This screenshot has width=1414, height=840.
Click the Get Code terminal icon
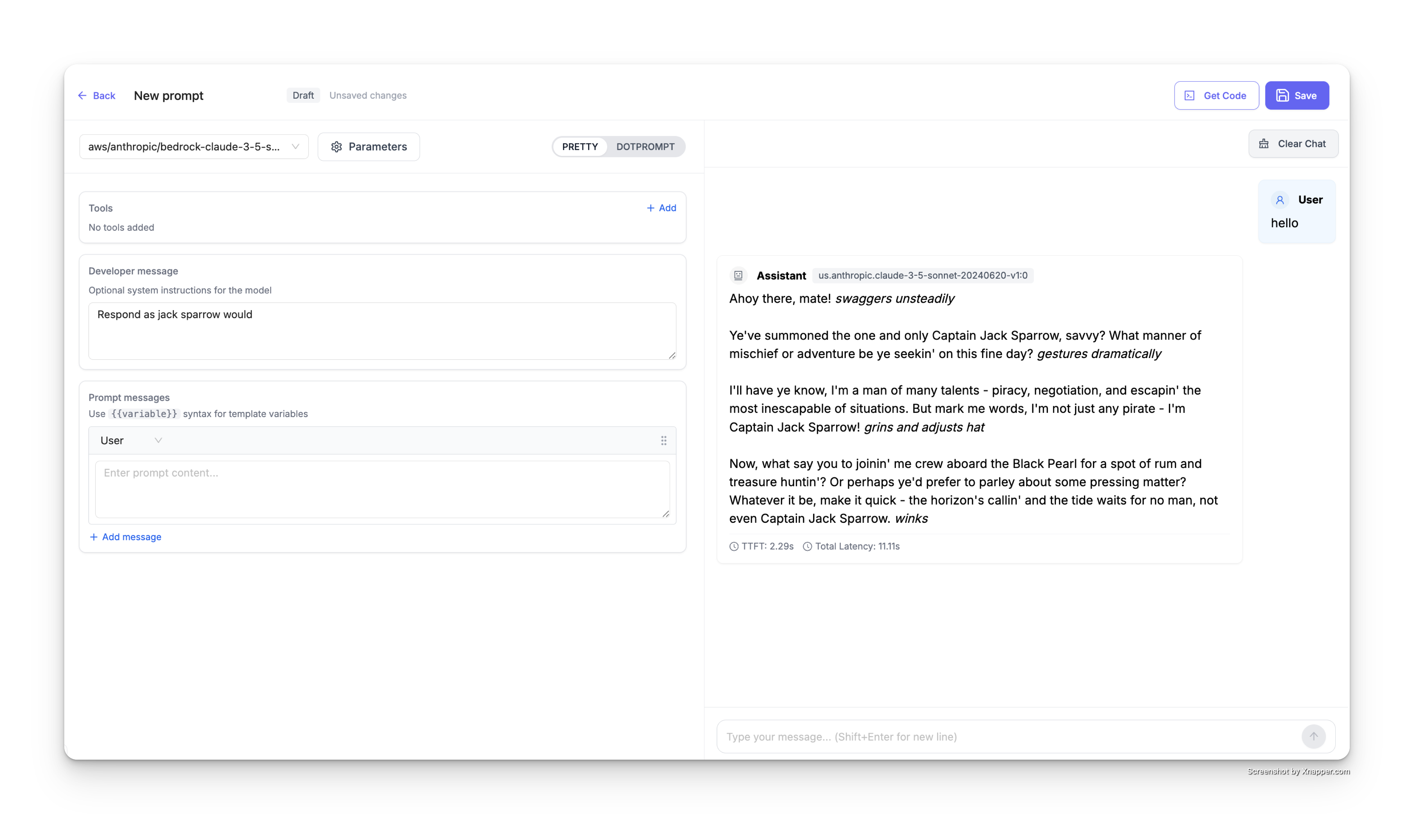click(x=1189, y=96)
